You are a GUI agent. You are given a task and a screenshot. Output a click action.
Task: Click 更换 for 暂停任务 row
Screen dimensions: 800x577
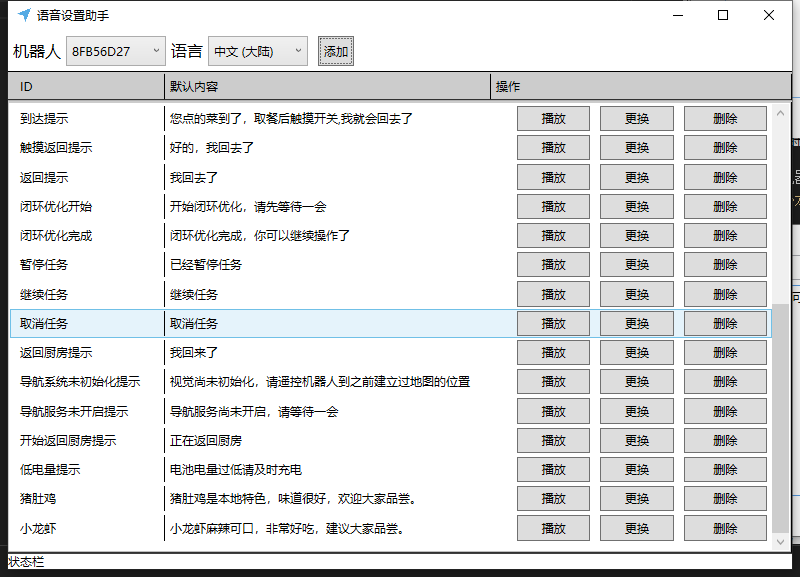click(637, 265)
